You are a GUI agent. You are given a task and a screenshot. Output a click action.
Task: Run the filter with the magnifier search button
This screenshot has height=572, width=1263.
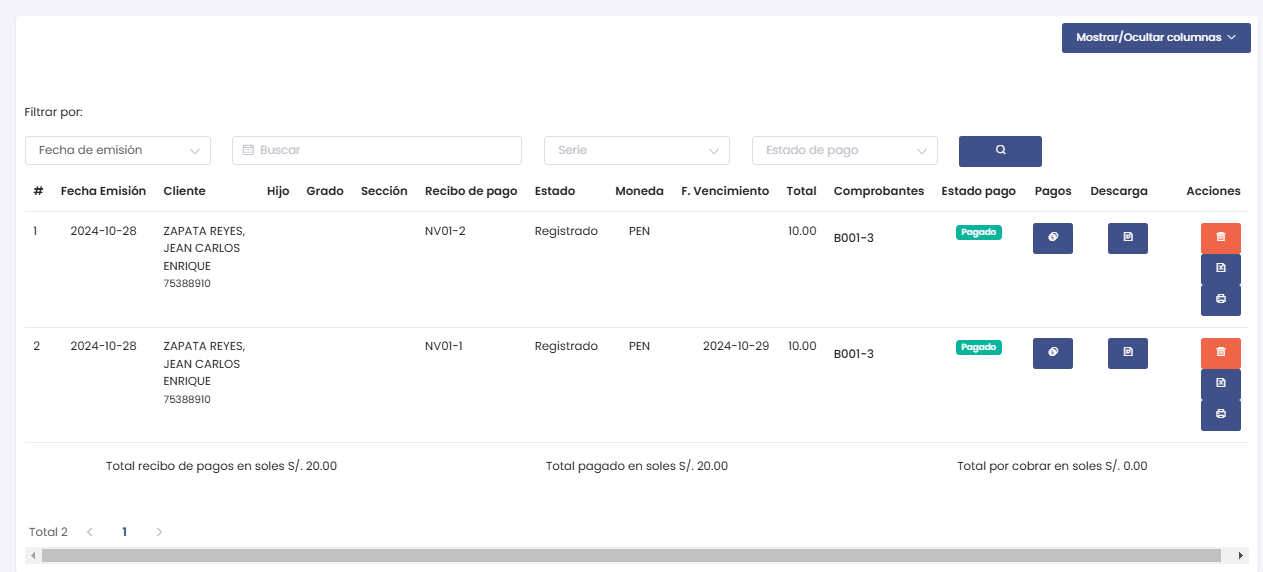1000,151
